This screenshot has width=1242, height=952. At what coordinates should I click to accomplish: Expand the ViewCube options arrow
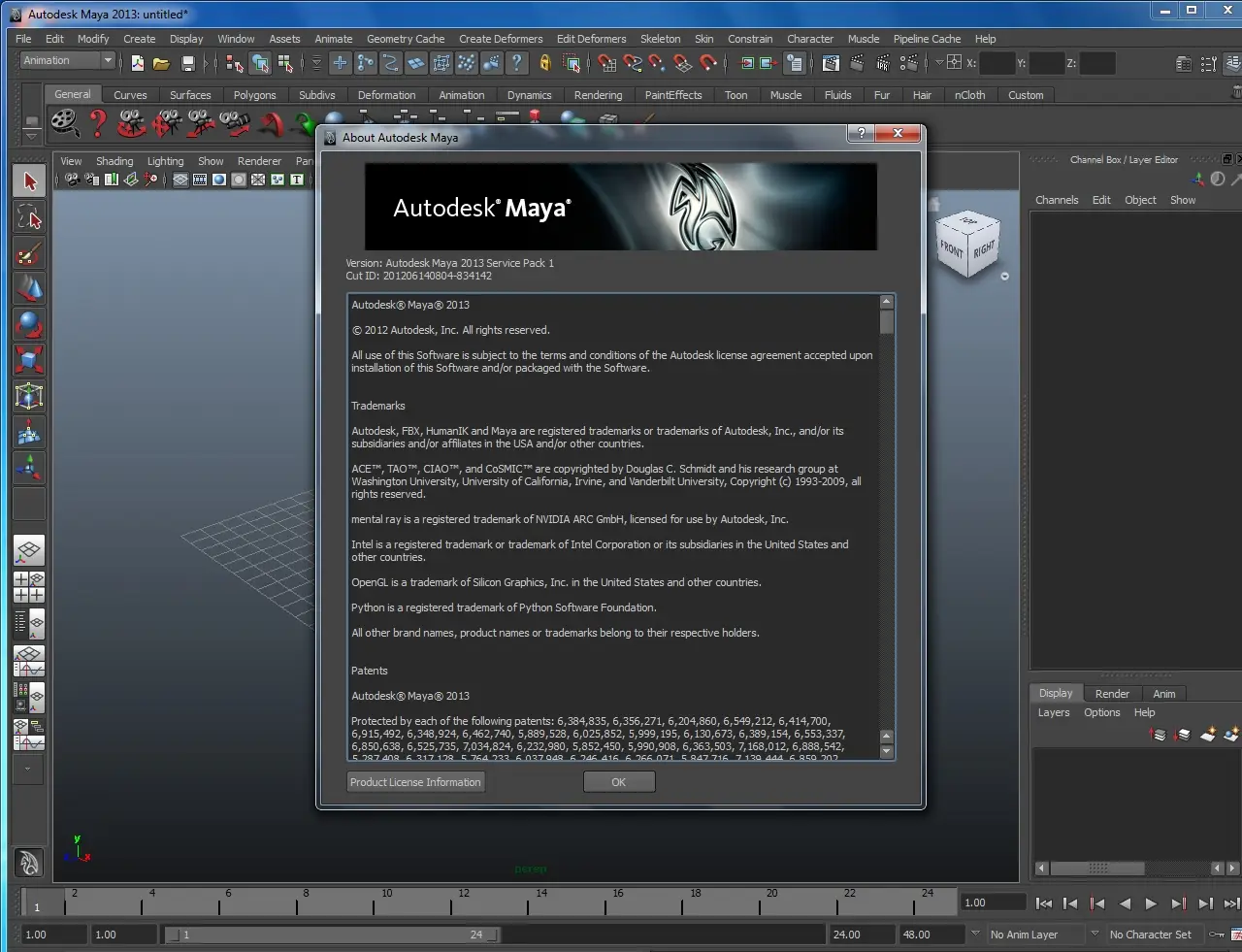[x=1004, y=277]
